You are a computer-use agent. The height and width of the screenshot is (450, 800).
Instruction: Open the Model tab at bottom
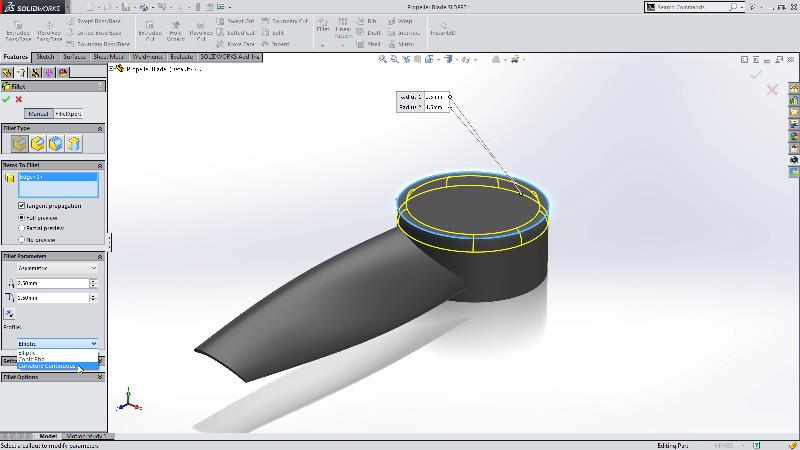(x=48, y=436)
